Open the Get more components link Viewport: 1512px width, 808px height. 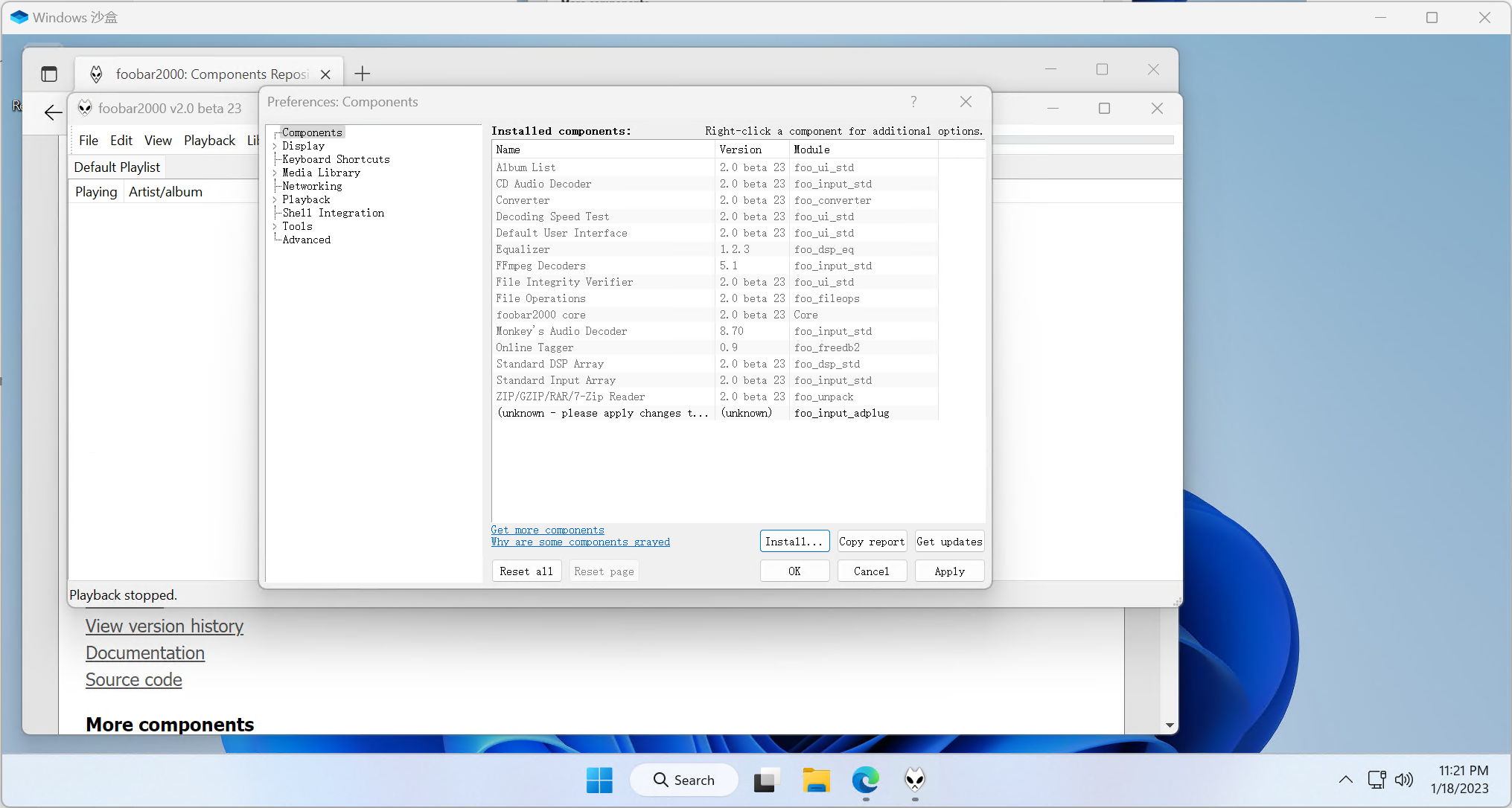pyautogui.click(x=547, y=530)
